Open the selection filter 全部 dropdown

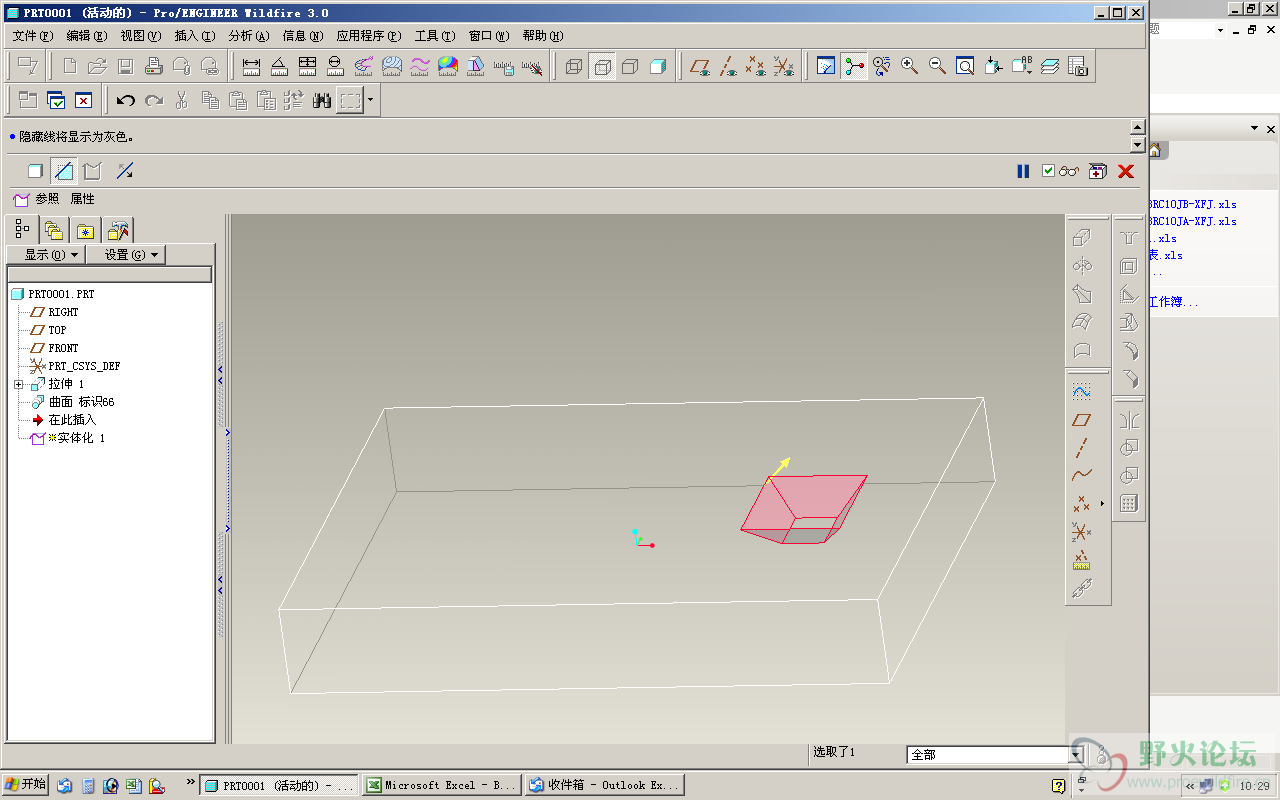click(x=1077, y=755)
